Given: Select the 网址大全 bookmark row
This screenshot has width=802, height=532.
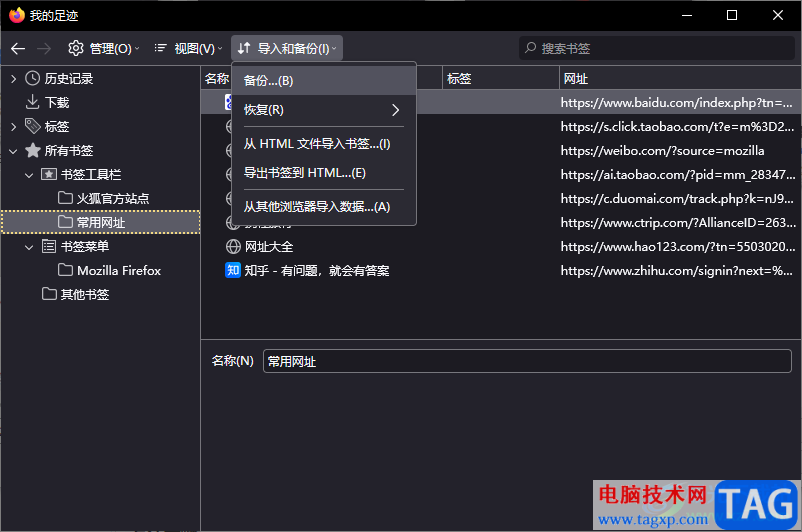Looking at the screenshot, I should 501,247.
